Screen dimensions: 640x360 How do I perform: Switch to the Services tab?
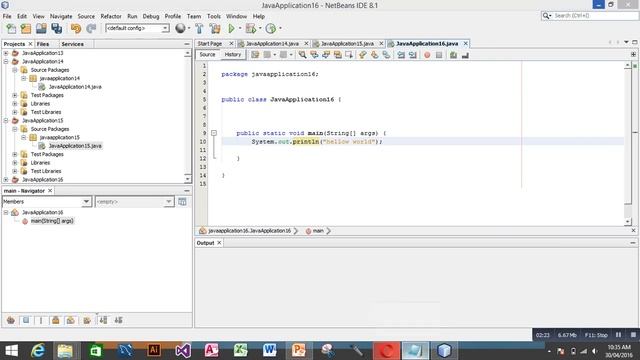tap(73, 44)
